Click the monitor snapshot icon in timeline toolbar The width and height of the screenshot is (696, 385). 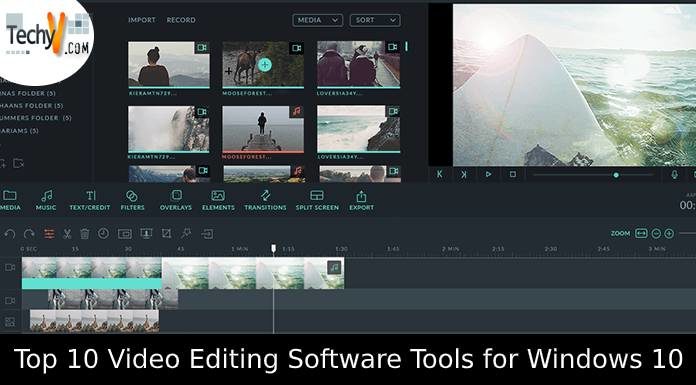point(146,233)
